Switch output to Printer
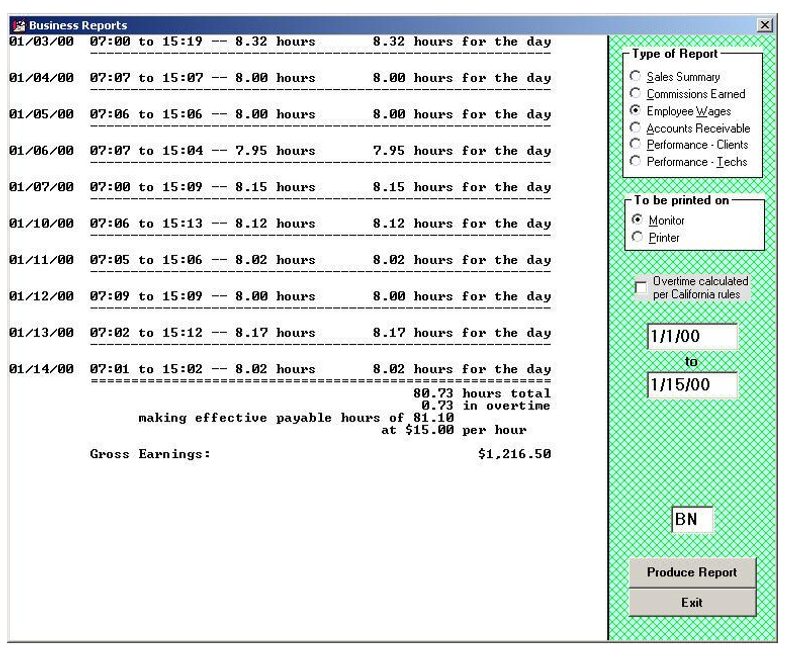Screen dimensions: 785x651 tap(636, 238)
